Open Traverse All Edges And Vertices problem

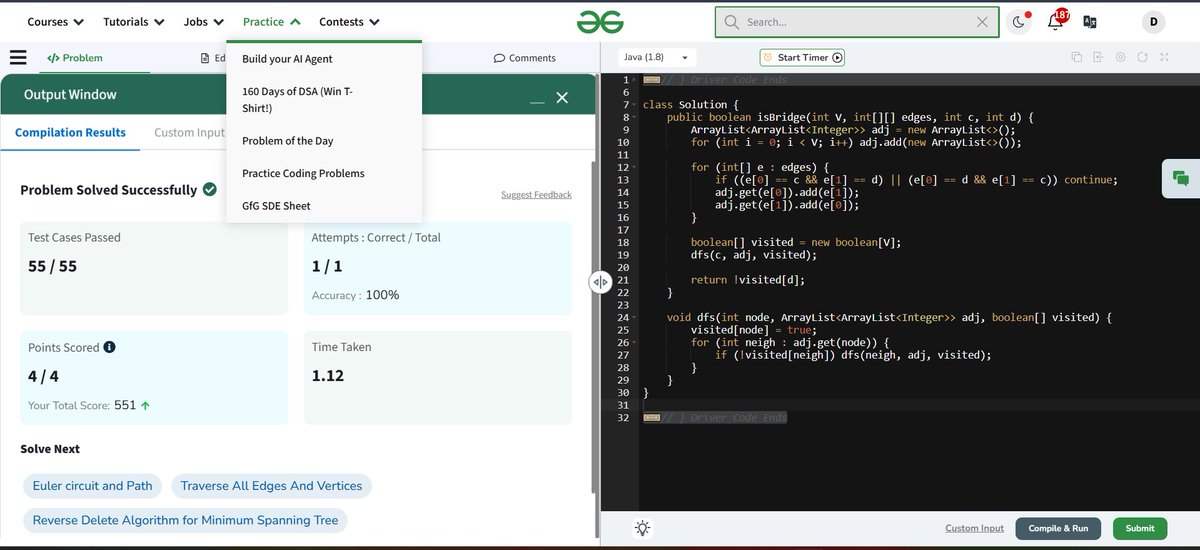(x=271, y=486)
